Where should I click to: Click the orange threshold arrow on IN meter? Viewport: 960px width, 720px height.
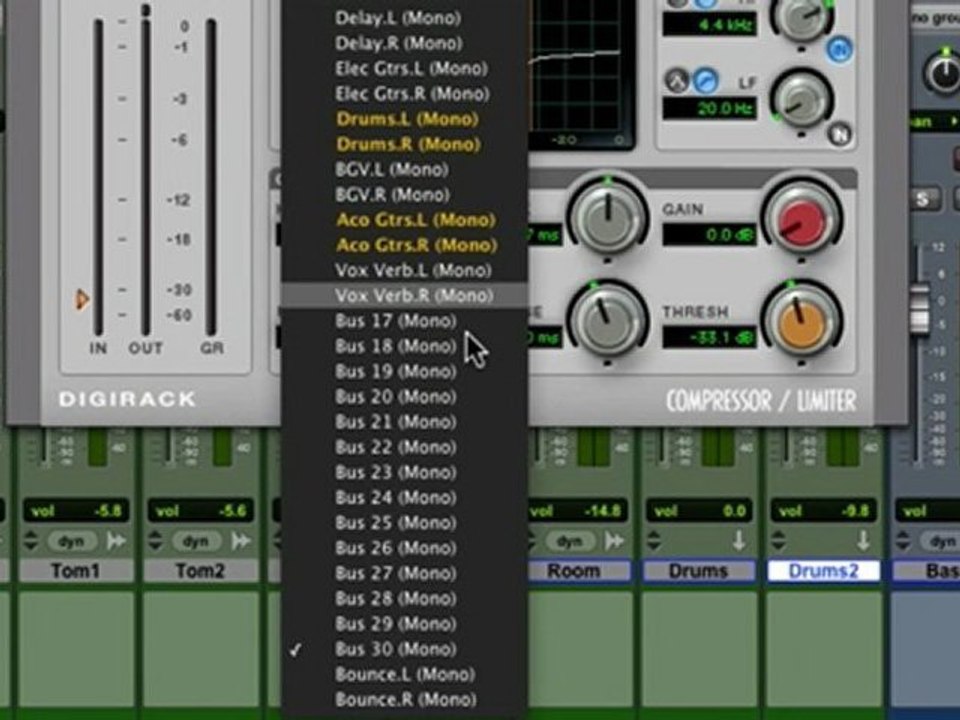click(82, 299)
